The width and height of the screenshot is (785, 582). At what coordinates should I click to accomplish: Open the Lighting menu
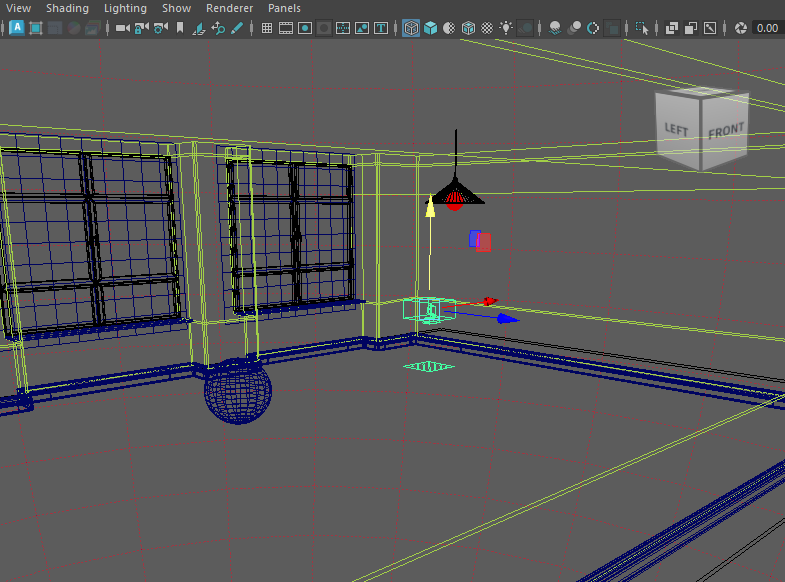point(125,8)
